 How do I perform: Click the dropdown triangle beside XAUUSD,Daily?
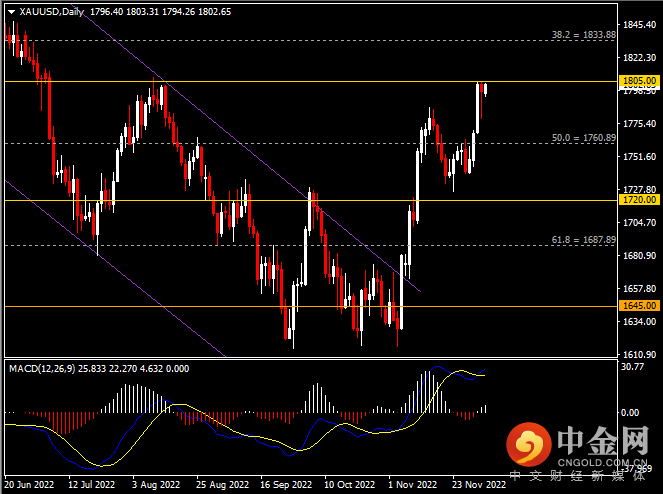click(10, 12)
